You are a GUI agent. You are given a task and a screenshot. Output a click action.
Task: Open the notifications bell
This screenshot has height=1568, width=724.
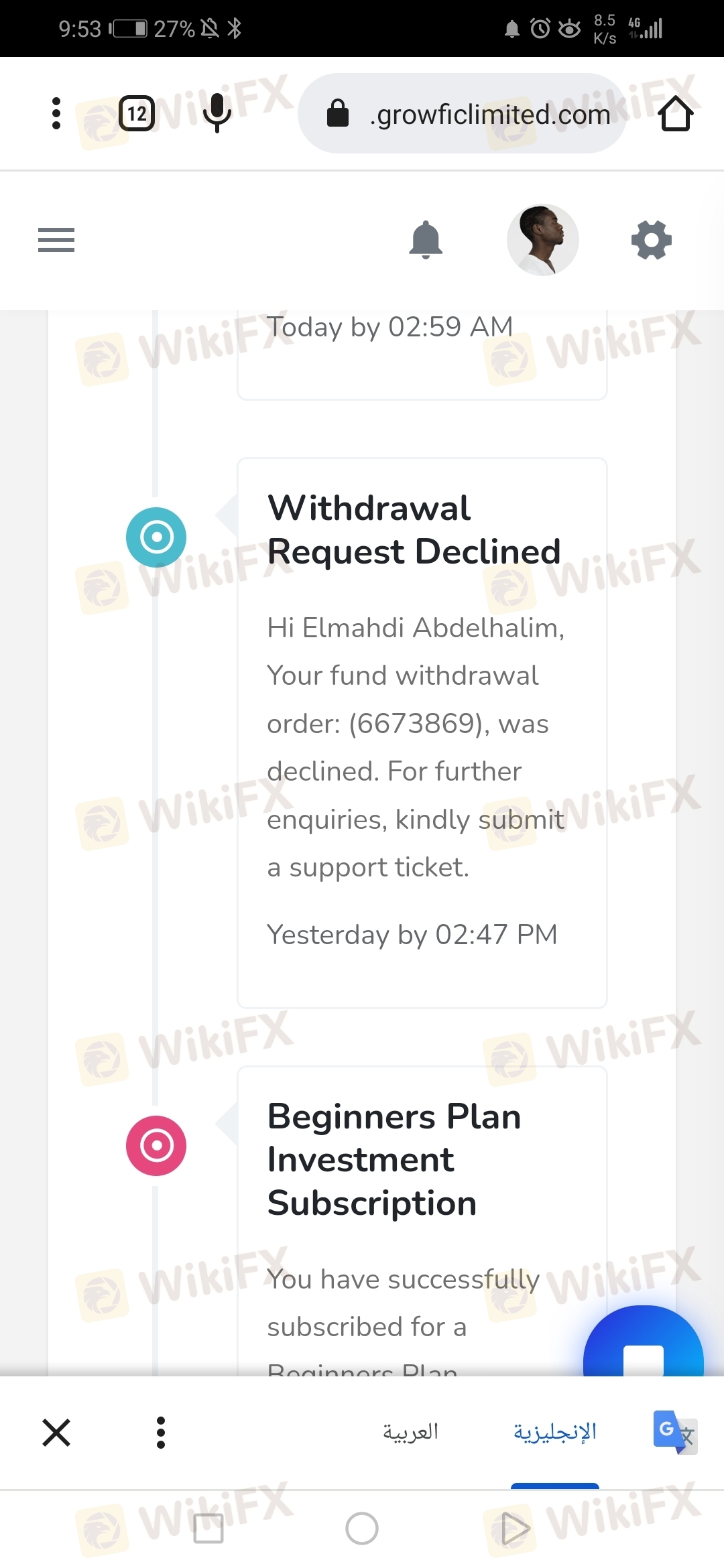(x=426, y=240)
